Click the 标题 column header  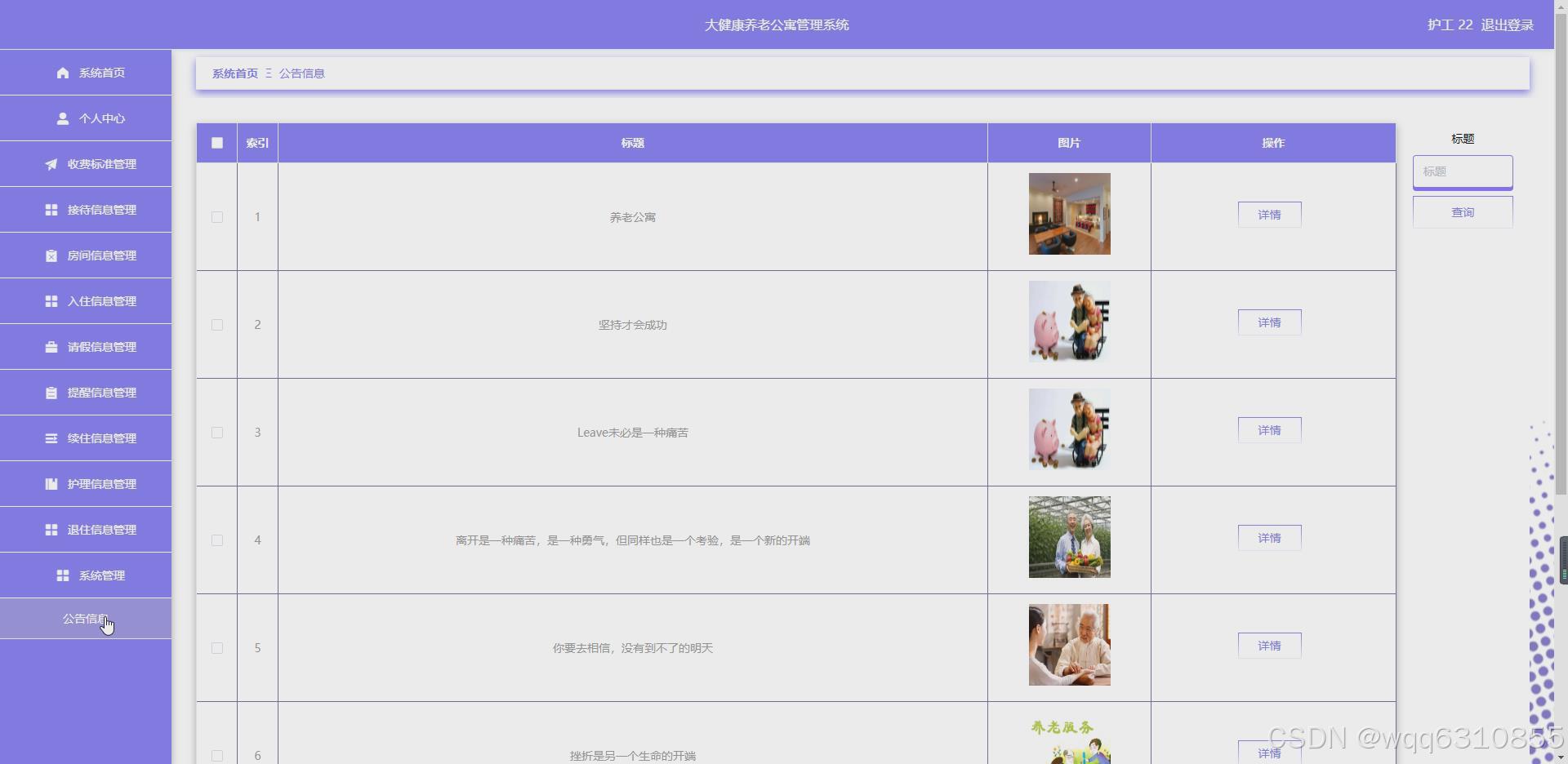pyautogui.click(x=633, y=143)
